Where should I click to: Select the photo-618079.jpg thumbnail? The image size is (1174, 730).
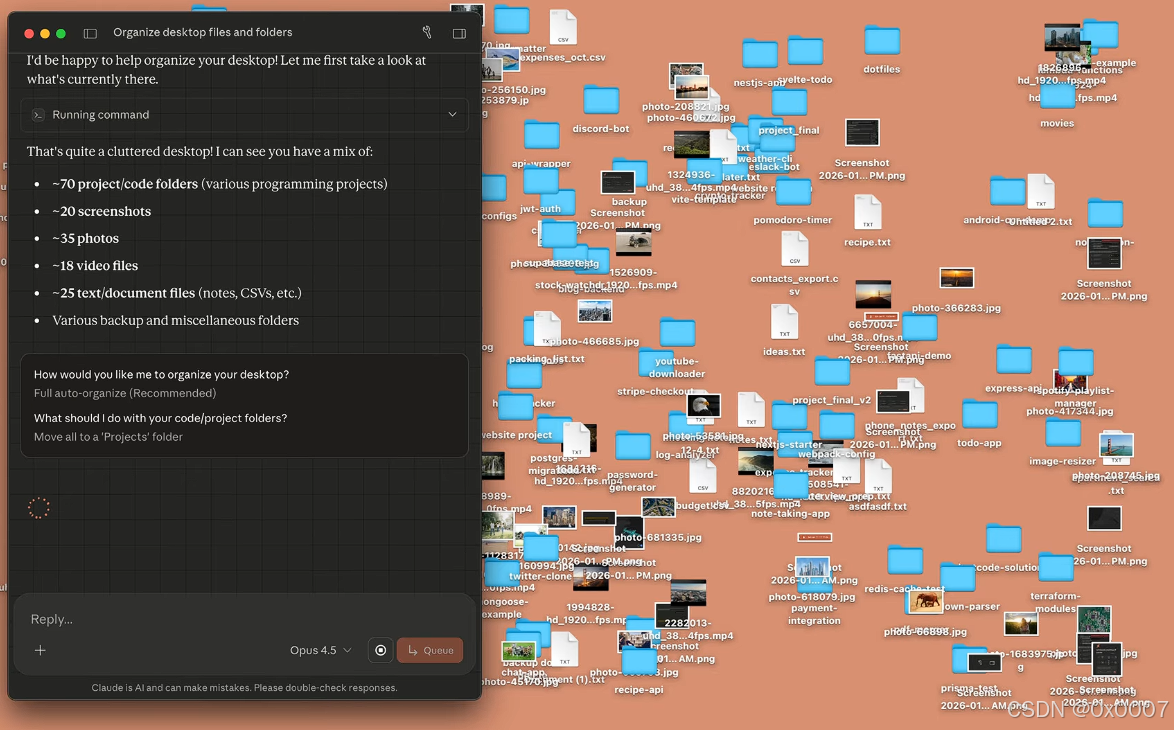tap(812, 569)
